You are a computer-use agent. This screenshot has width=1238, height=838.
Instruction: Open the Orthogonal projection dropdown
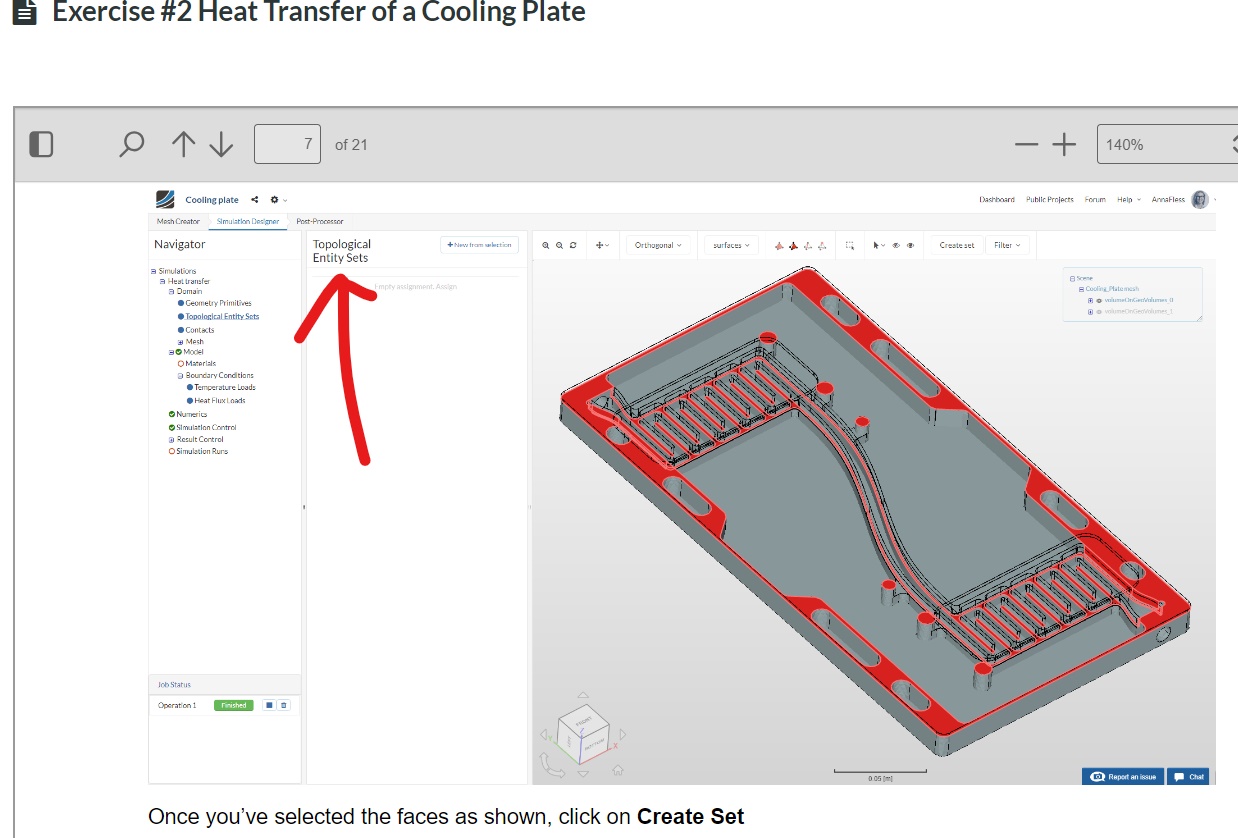coord(657,245)
